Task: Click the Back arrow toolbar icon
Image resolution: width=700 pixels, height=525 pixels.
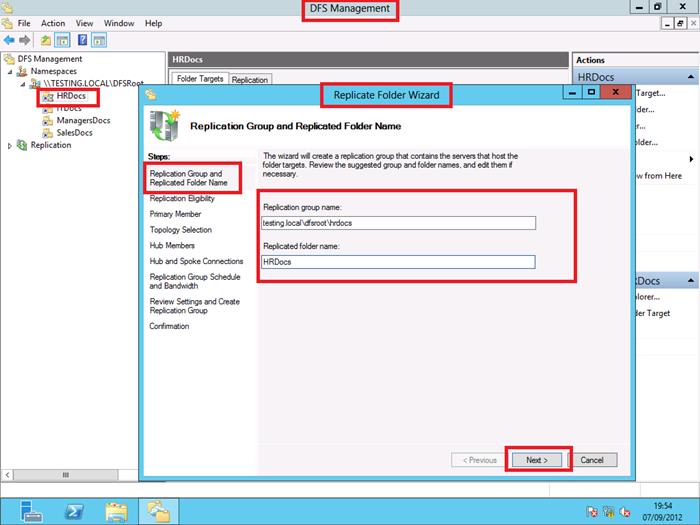Action: tap(8, 40)
